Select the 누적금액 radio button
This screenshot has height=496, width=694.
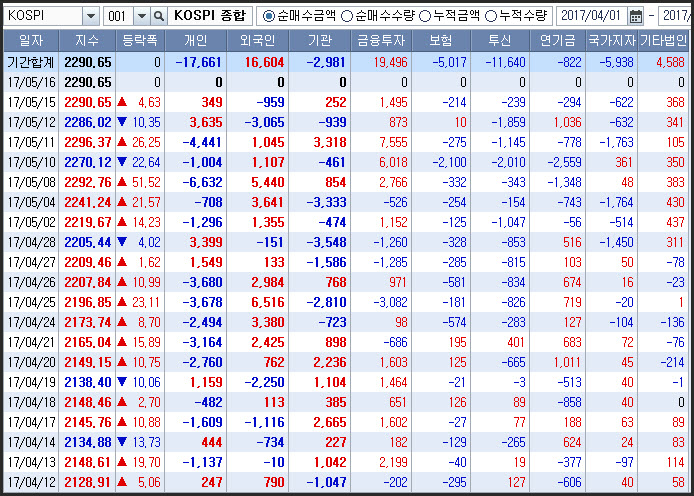(x=424, y=16)
